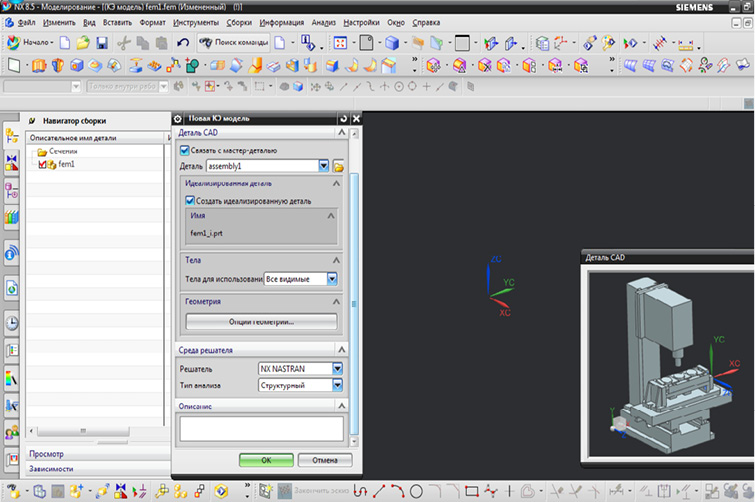The width and height of the screenshot is (755, 502).
Task: Open the Reuse Library books icon
Action: tap(12, 217)
